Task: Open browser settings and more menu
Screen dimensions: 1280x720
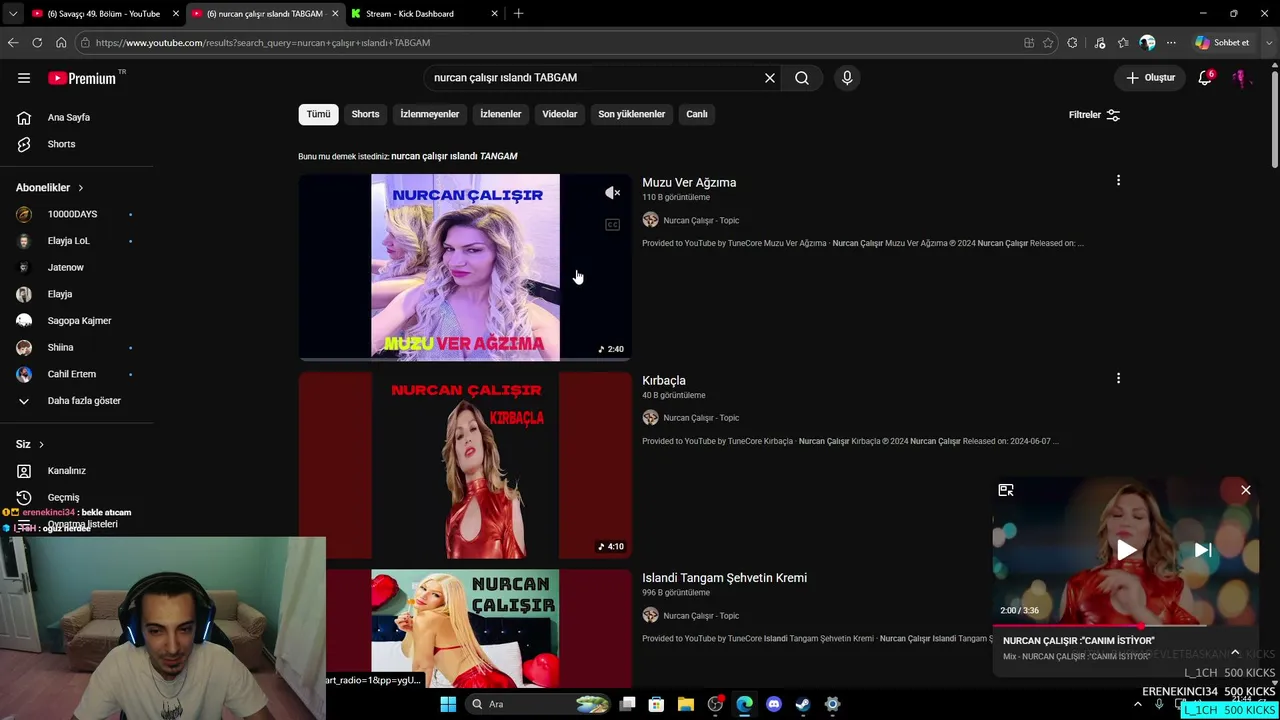Action: [x=1171, y=43]
